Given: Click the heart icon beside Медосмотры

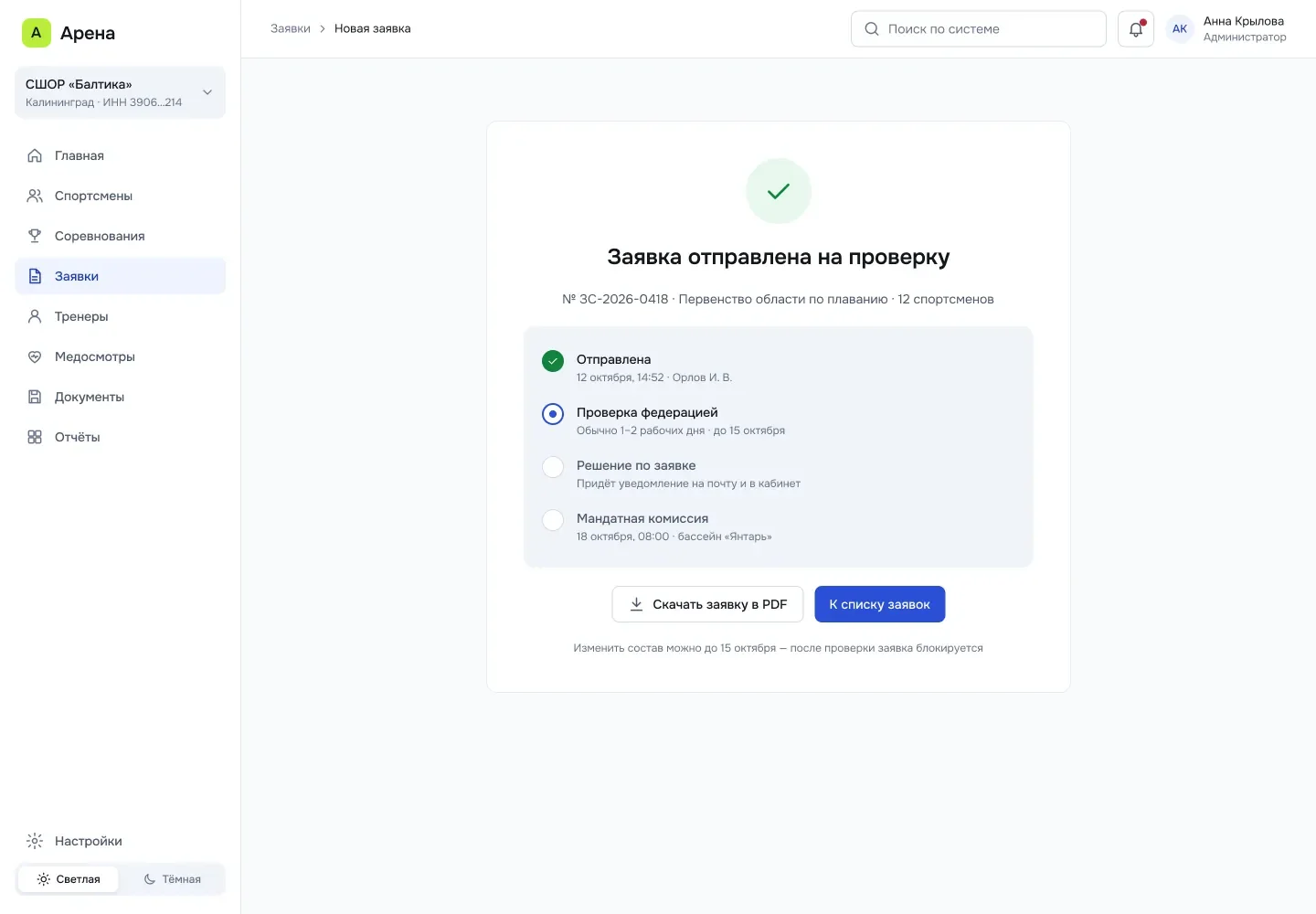Looking at the screenshot, I should tap(35, 356).
